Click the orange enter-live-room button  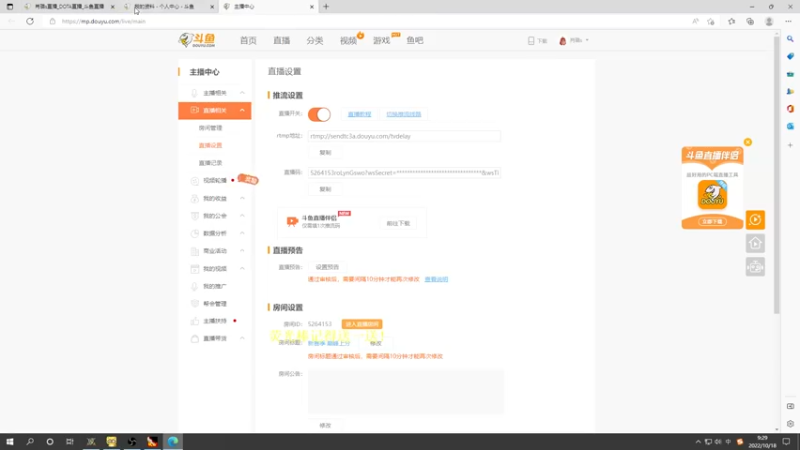[362, 324]
